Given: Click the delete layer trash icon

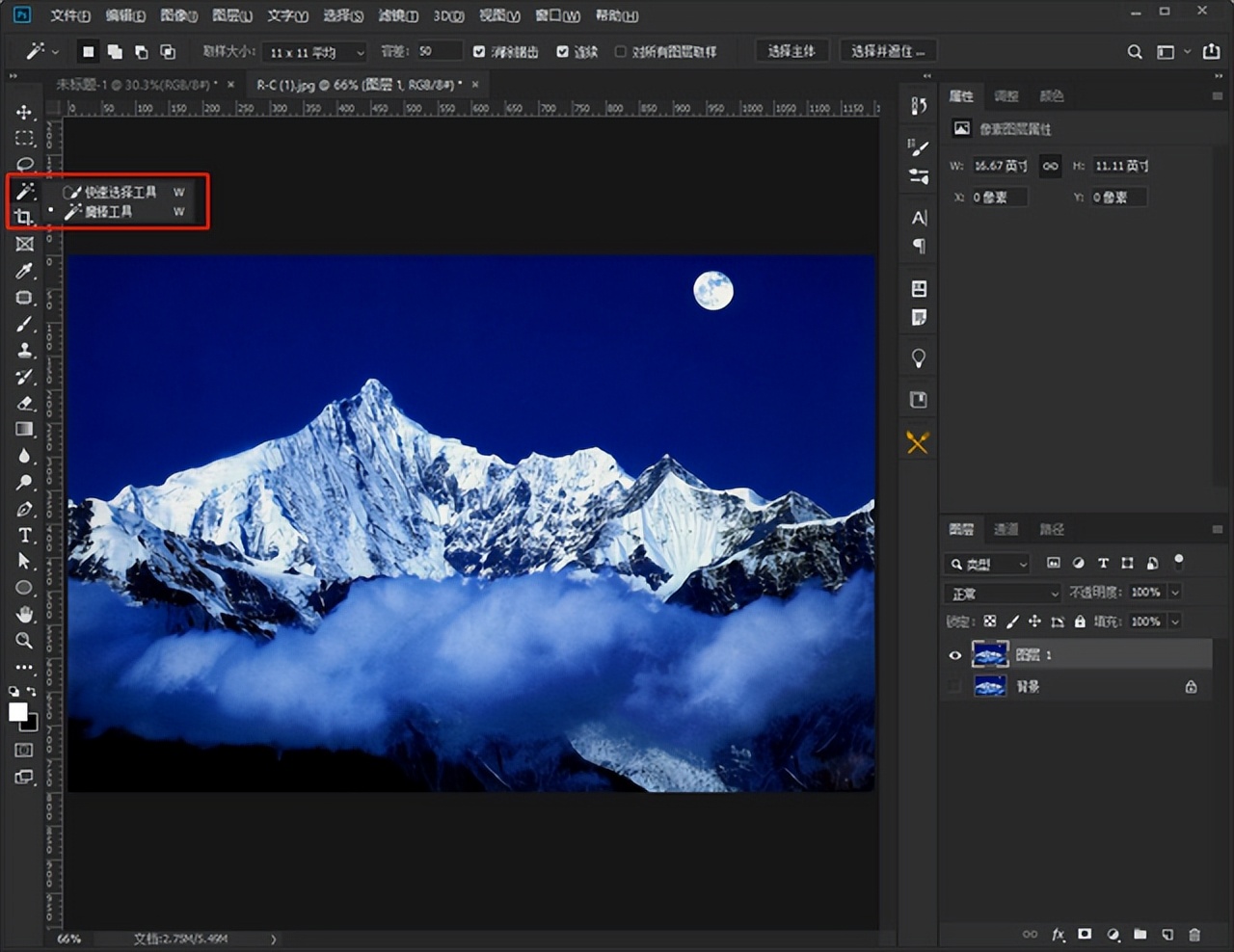Looking at the screenshot, I should pos(1194,935).
